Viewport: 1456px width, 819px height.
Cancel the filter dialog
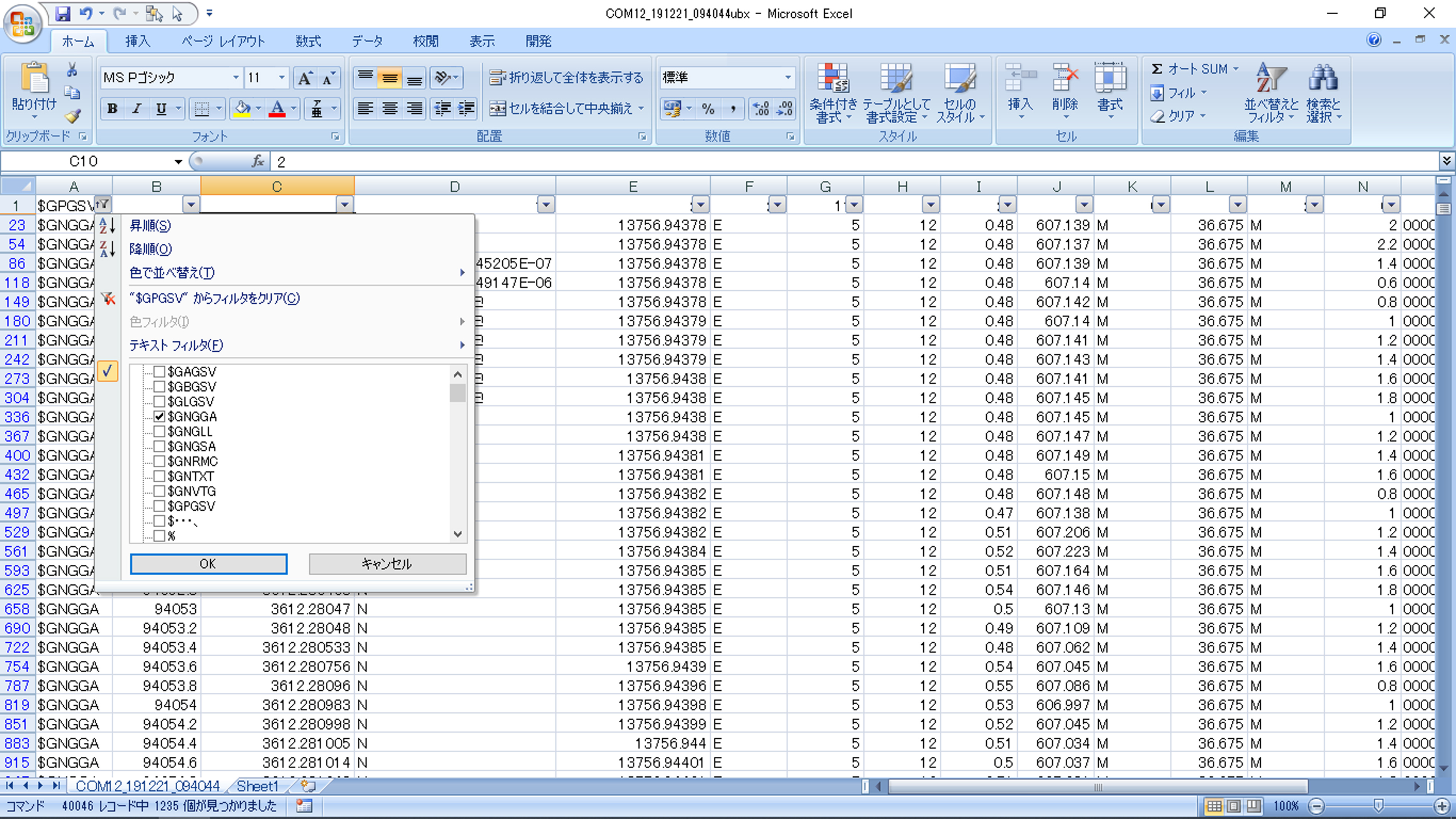[387, 564]
